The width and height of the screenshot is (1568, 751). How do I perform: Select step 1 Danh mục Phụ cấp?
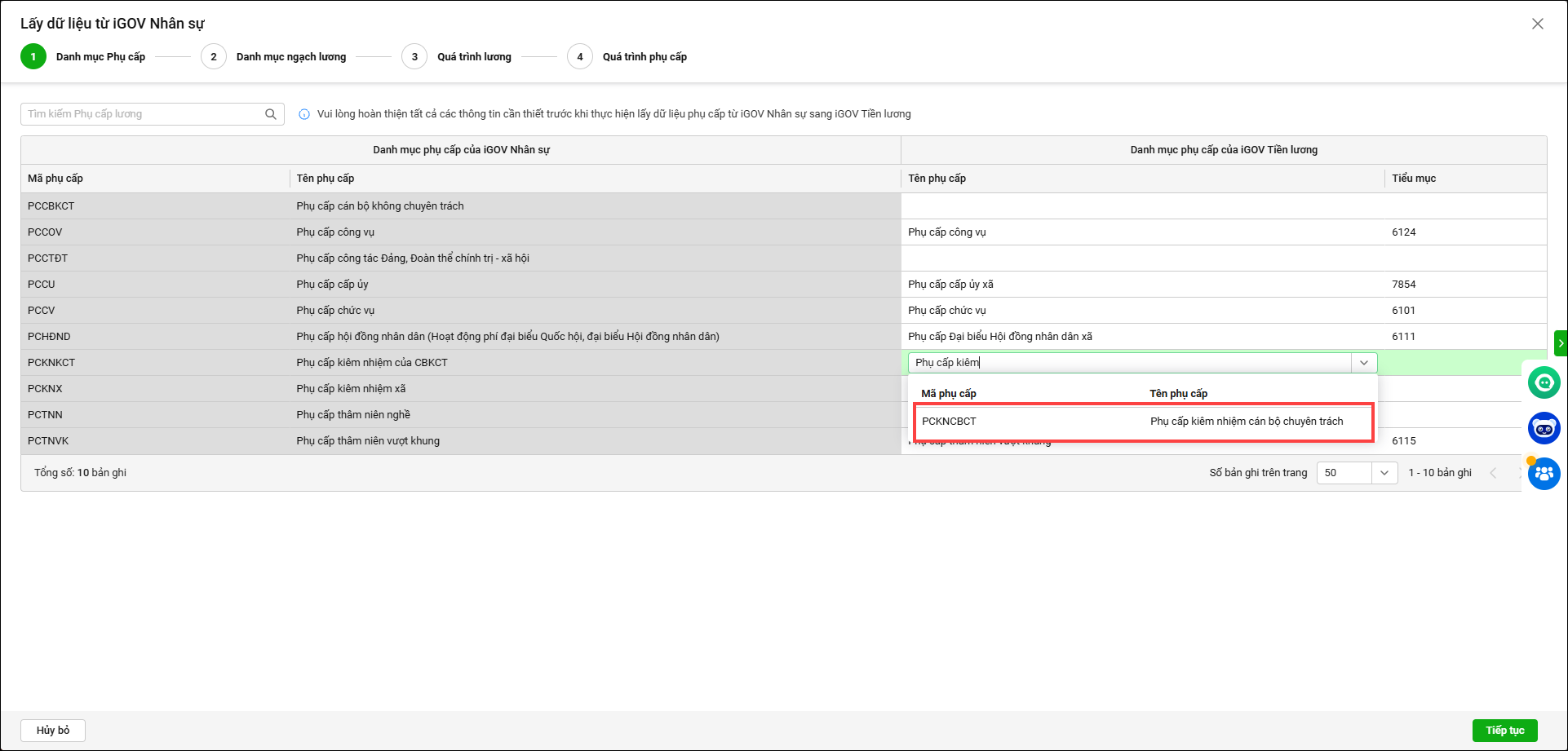tap(83, 57)
